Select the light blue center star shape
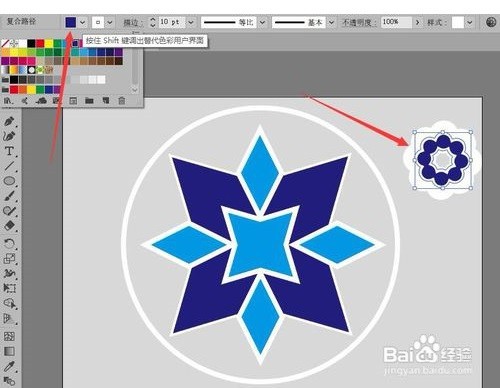 coord(260,245)
